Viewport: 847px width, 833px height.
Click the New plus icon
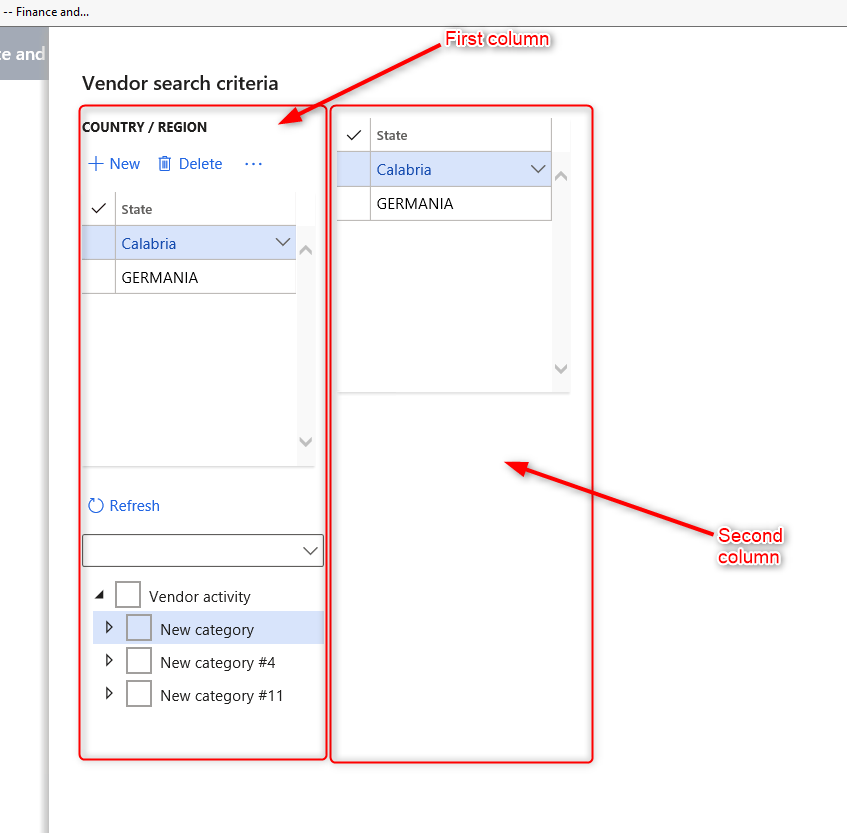pos(96,164)
